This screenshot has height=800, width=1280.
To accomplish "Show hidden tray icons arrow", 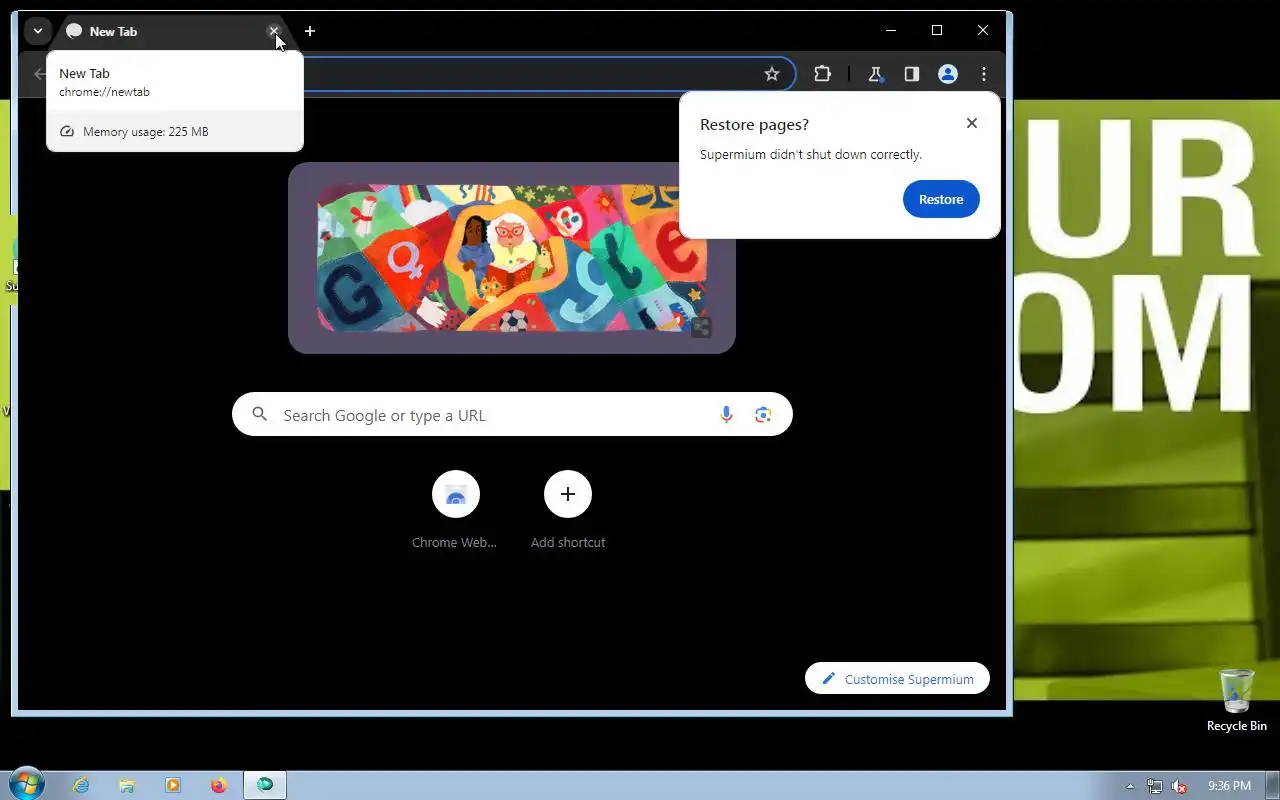I will click(1130, 786).
